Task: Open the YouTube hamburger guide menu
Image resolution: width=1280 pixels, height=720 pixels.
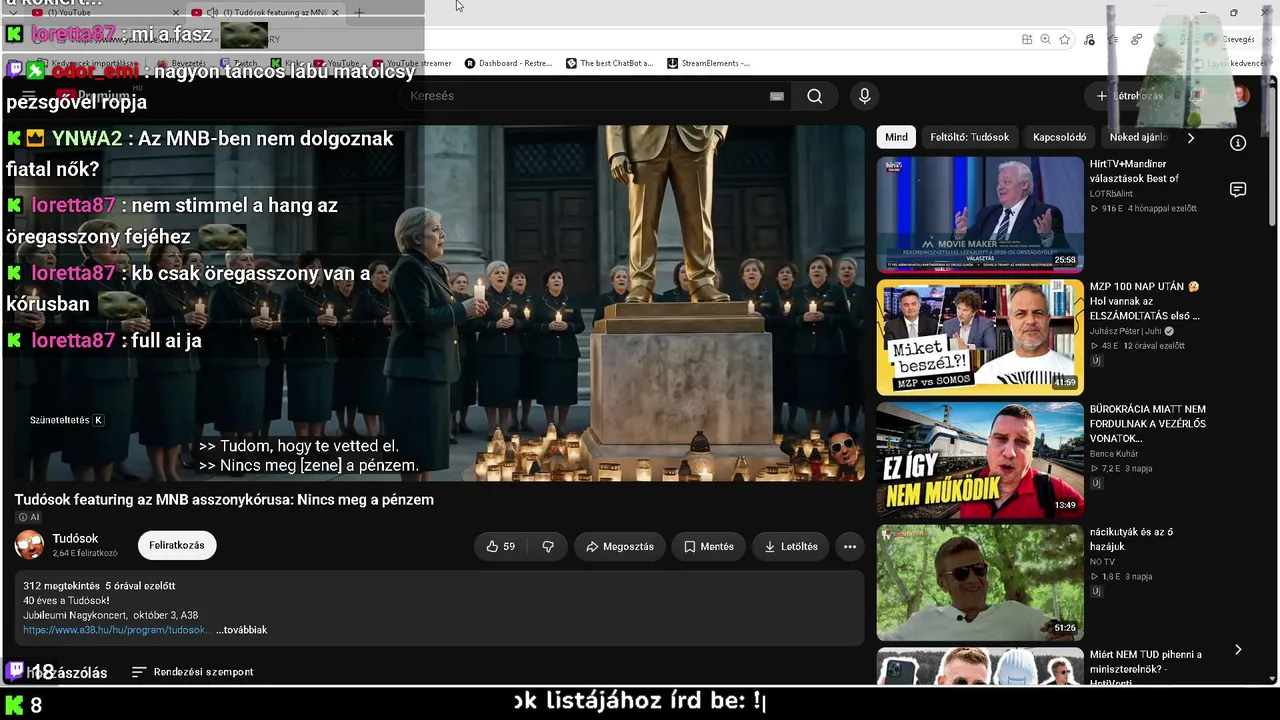Action: pos(29,96)
